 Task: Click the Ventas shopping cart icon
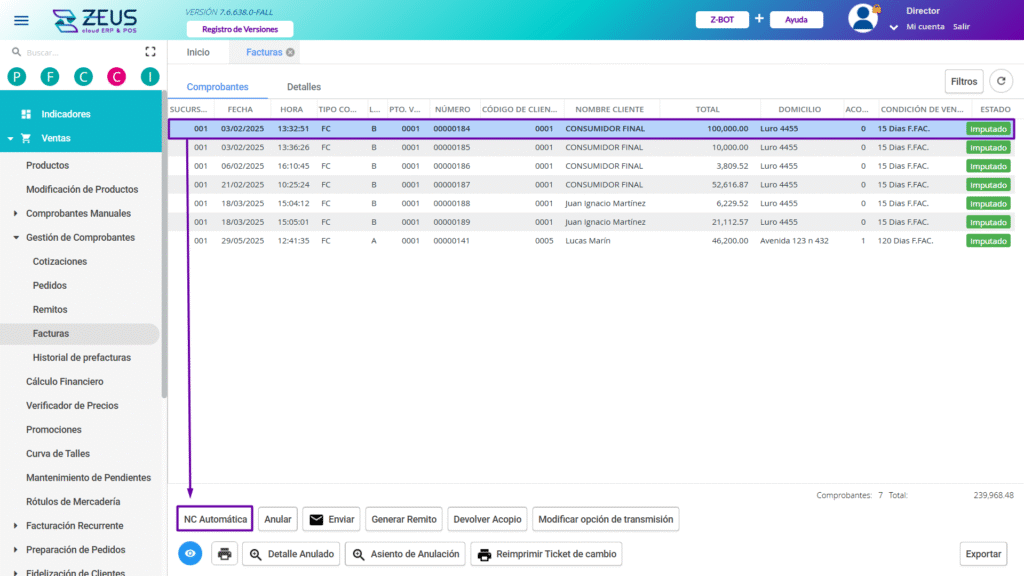(x=26, y=138)
